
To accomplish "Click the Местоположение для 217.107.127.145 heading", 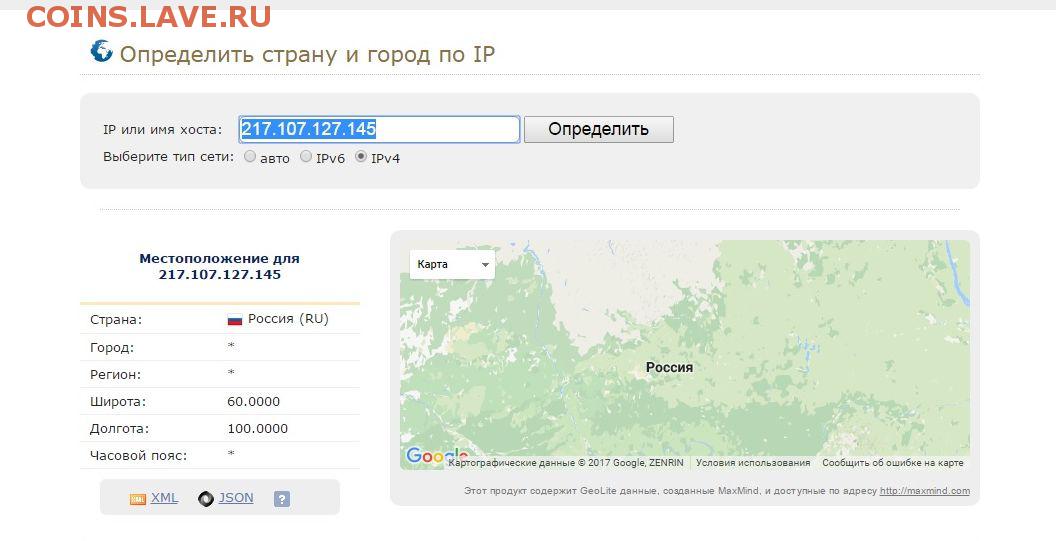I will coord(220,266).
